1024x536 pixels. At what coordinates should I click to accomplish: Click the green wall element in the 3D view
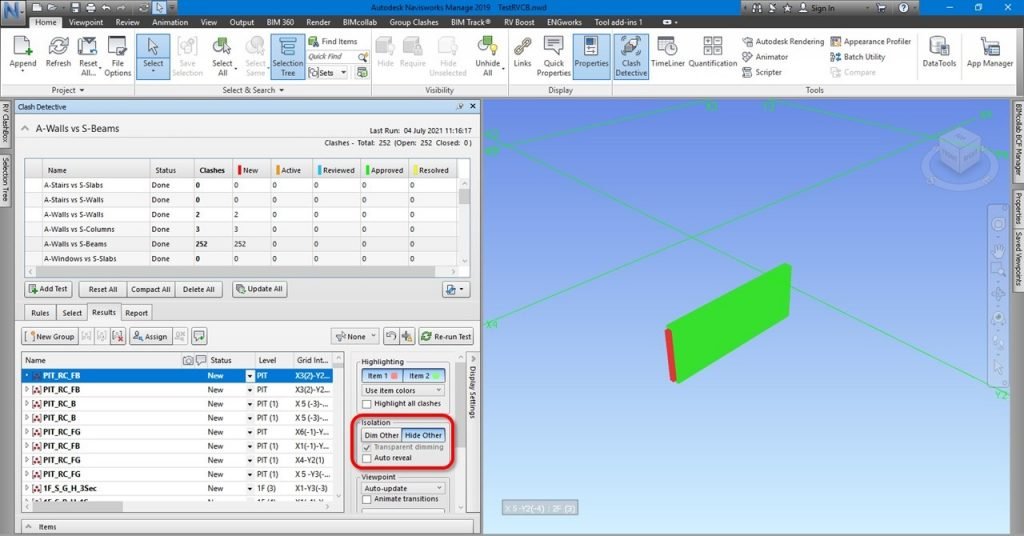pos(731,323)
